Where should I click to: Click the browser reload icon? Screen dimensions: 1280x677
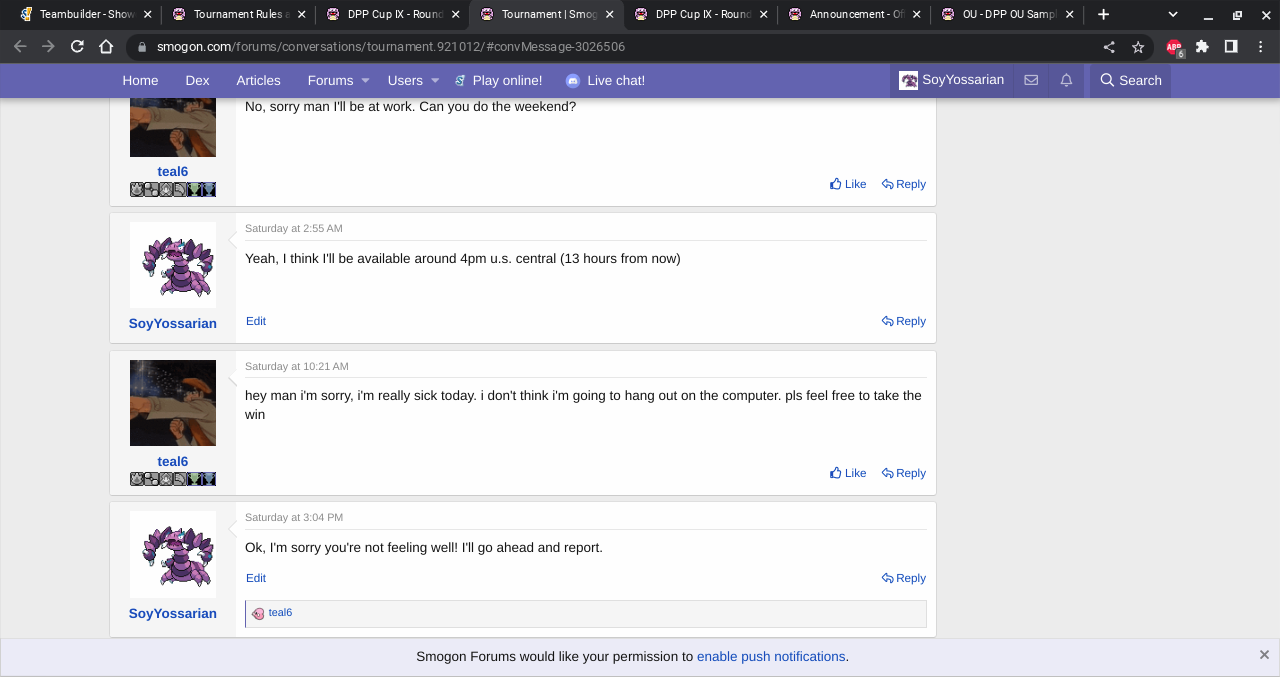[77, 47]
